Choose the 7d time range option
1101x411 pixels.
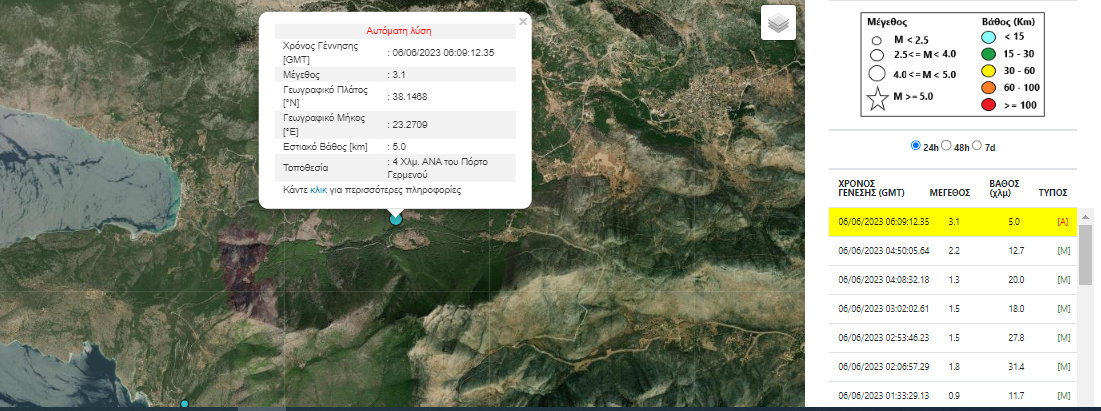978,146
